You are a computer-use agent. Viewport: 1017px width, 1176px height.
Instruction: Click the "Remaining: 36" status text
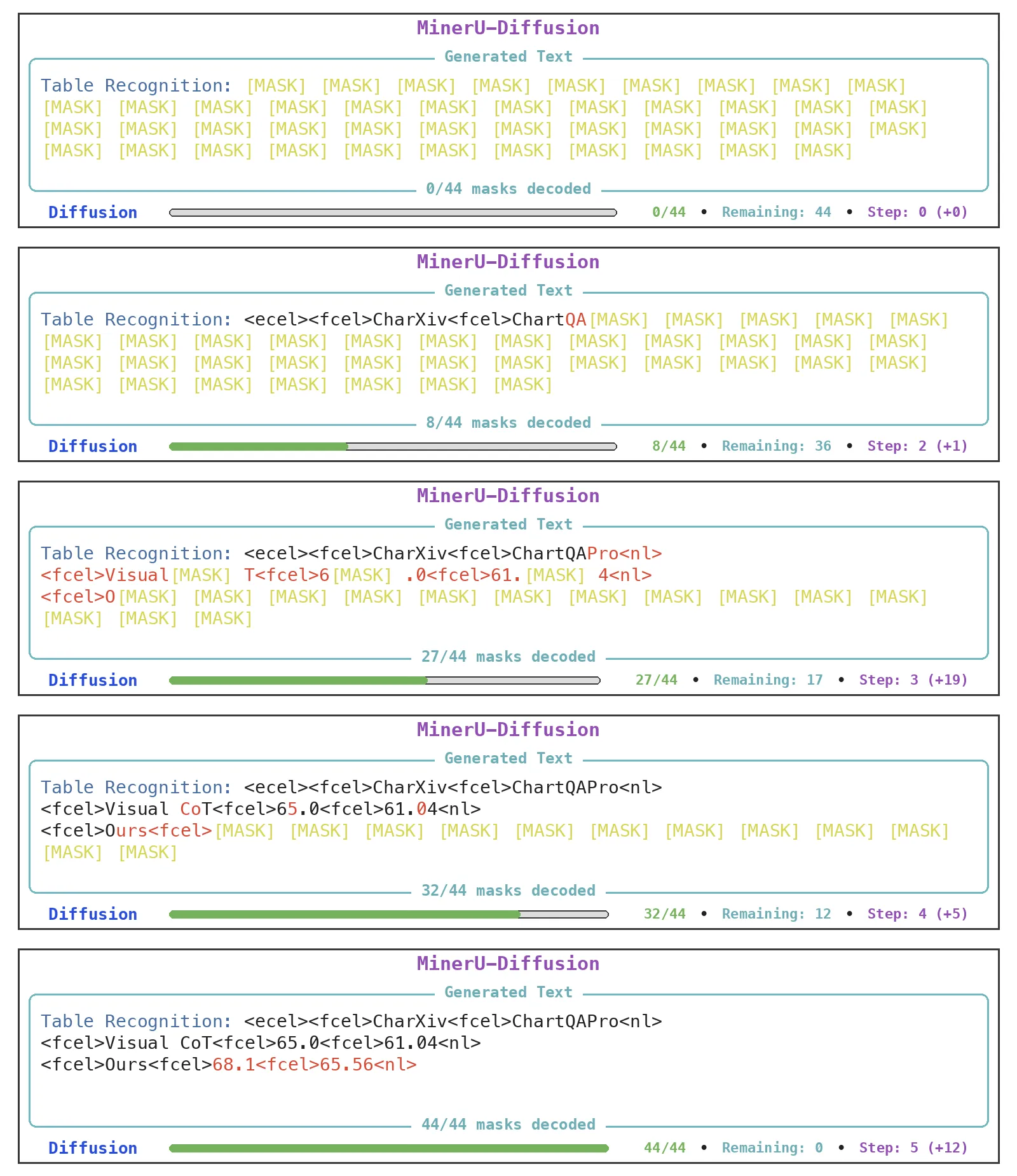click(776, 446)
